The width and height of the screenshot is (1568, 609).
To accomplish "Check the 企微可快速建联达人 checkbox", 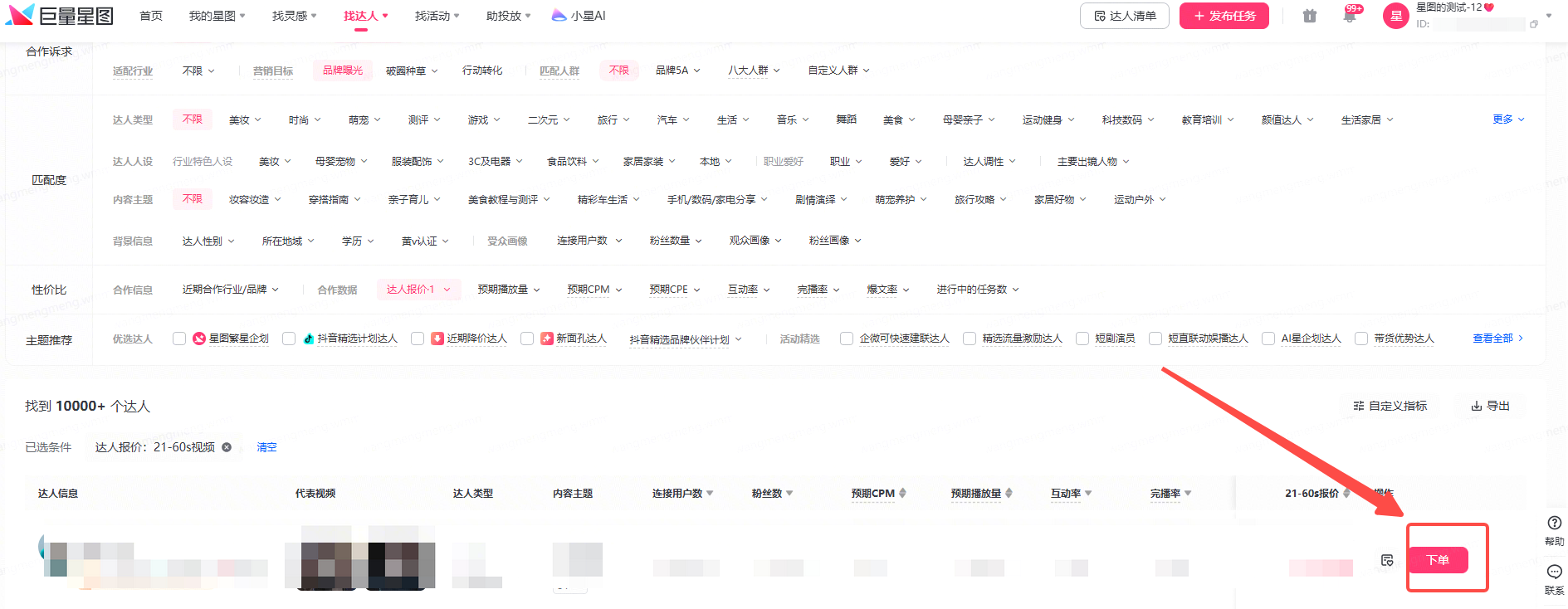I will pos(847,339).
